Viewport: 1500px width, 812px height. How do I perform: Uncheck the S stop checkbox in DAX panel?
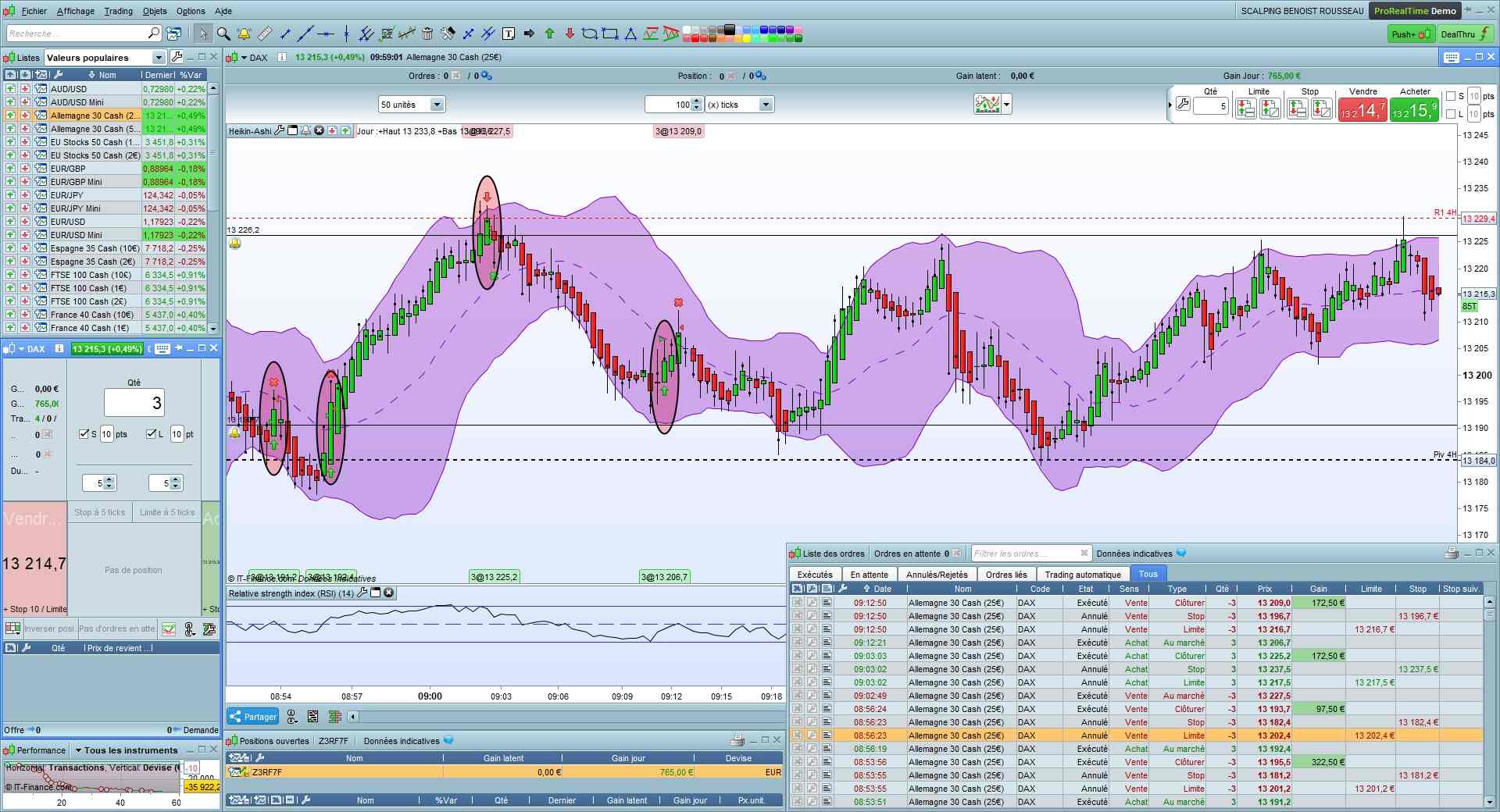click(84, 434)
